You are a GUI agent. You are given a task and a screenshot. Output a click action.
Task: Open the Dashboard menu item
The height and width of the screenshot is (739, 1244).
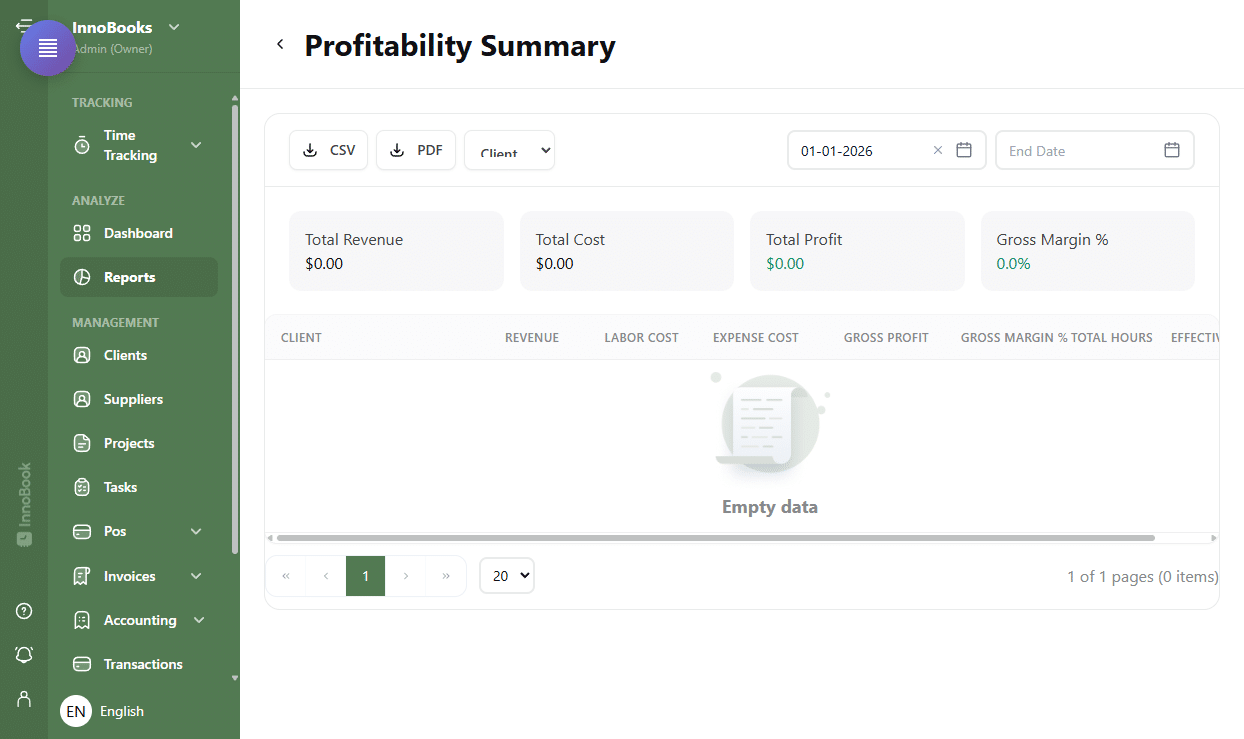139,233
